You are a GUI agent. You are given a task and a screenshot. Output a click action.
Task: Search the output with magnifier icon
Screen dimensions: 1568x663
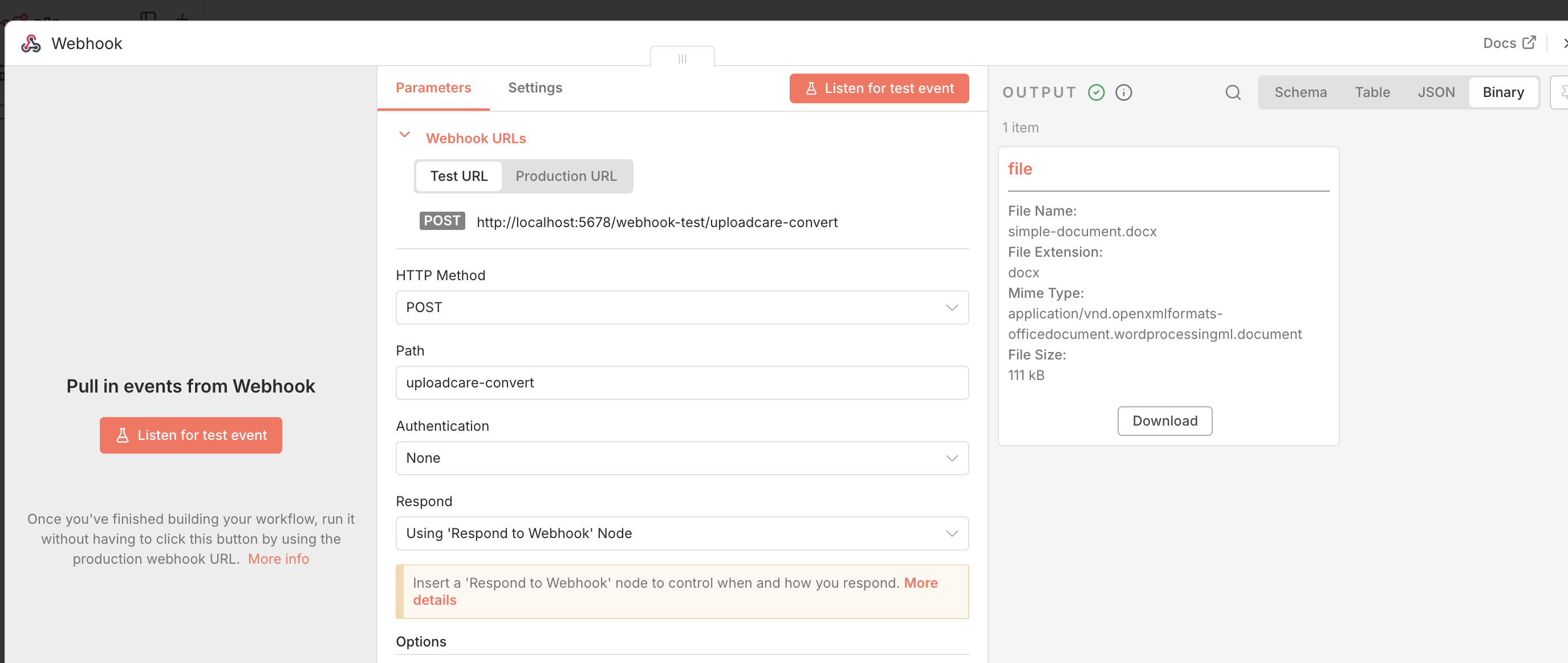(1233, 92)
